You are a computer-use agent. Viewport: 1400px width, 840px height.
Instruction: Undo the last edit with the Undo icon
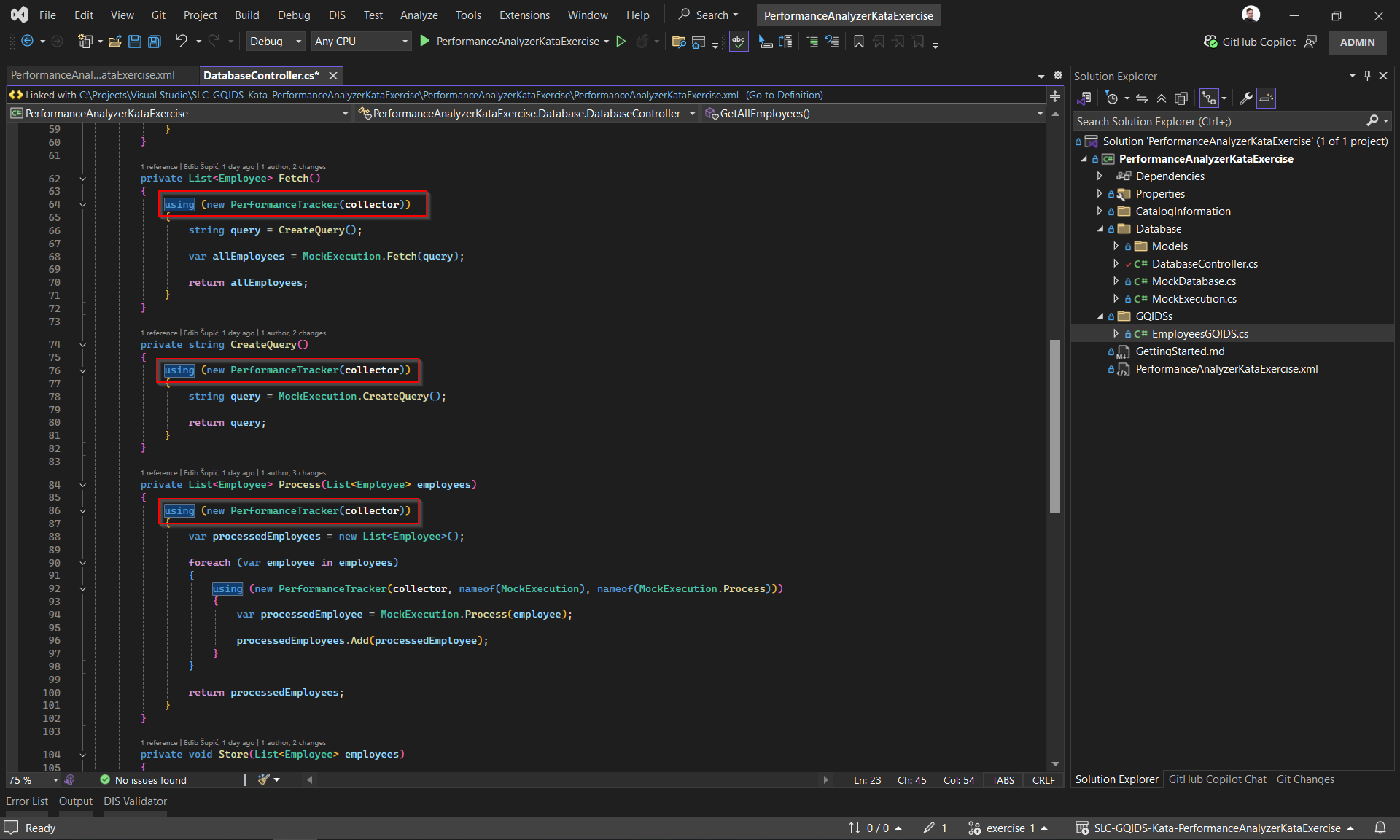click(x=181, y=42)
